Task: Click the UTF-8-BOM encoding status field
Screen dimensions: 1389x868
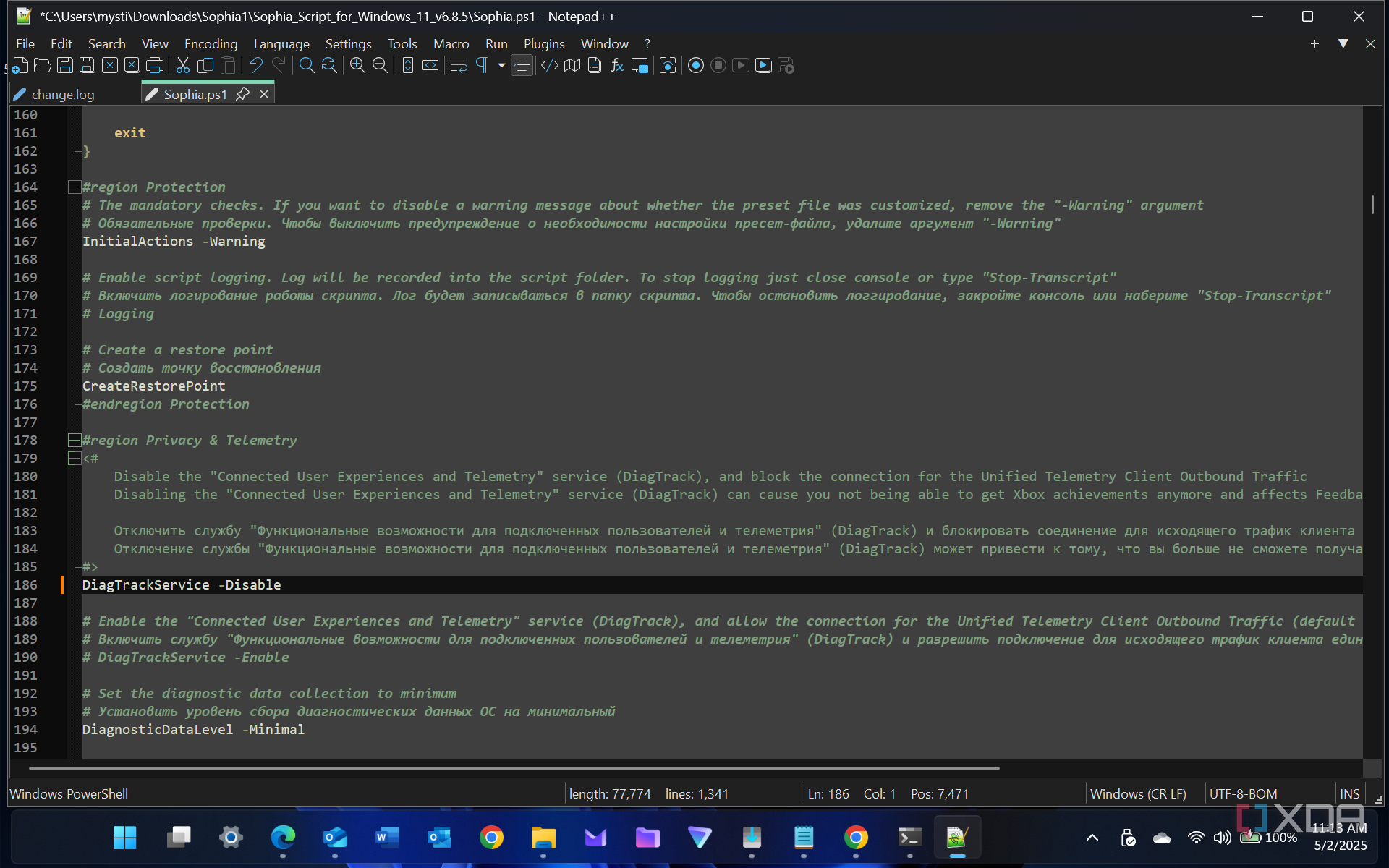Action: (x=1243, y=793)
